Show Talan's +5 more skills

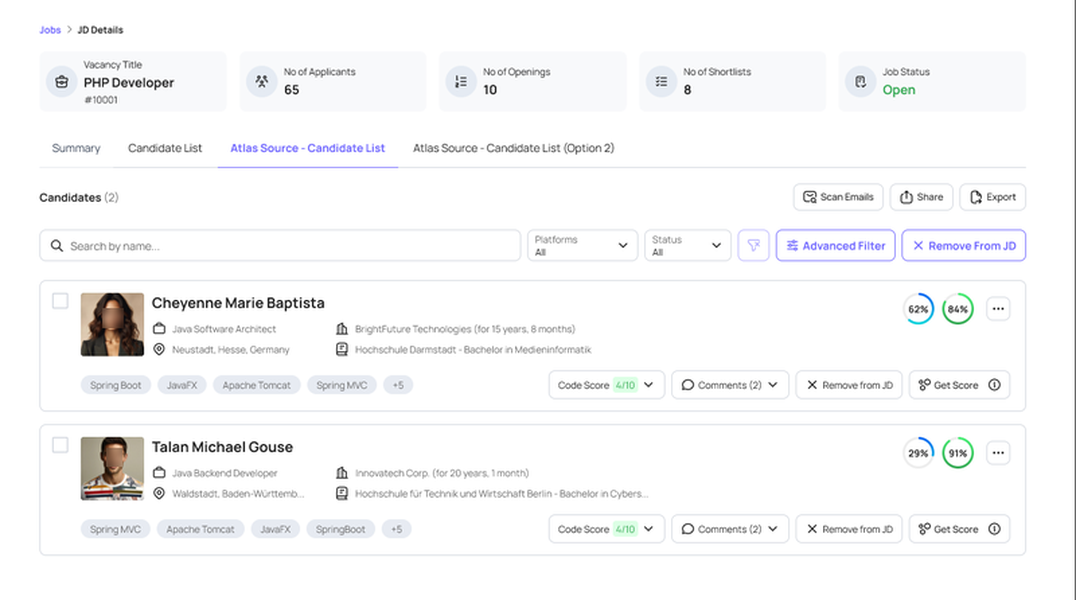[x=396, y=529]
